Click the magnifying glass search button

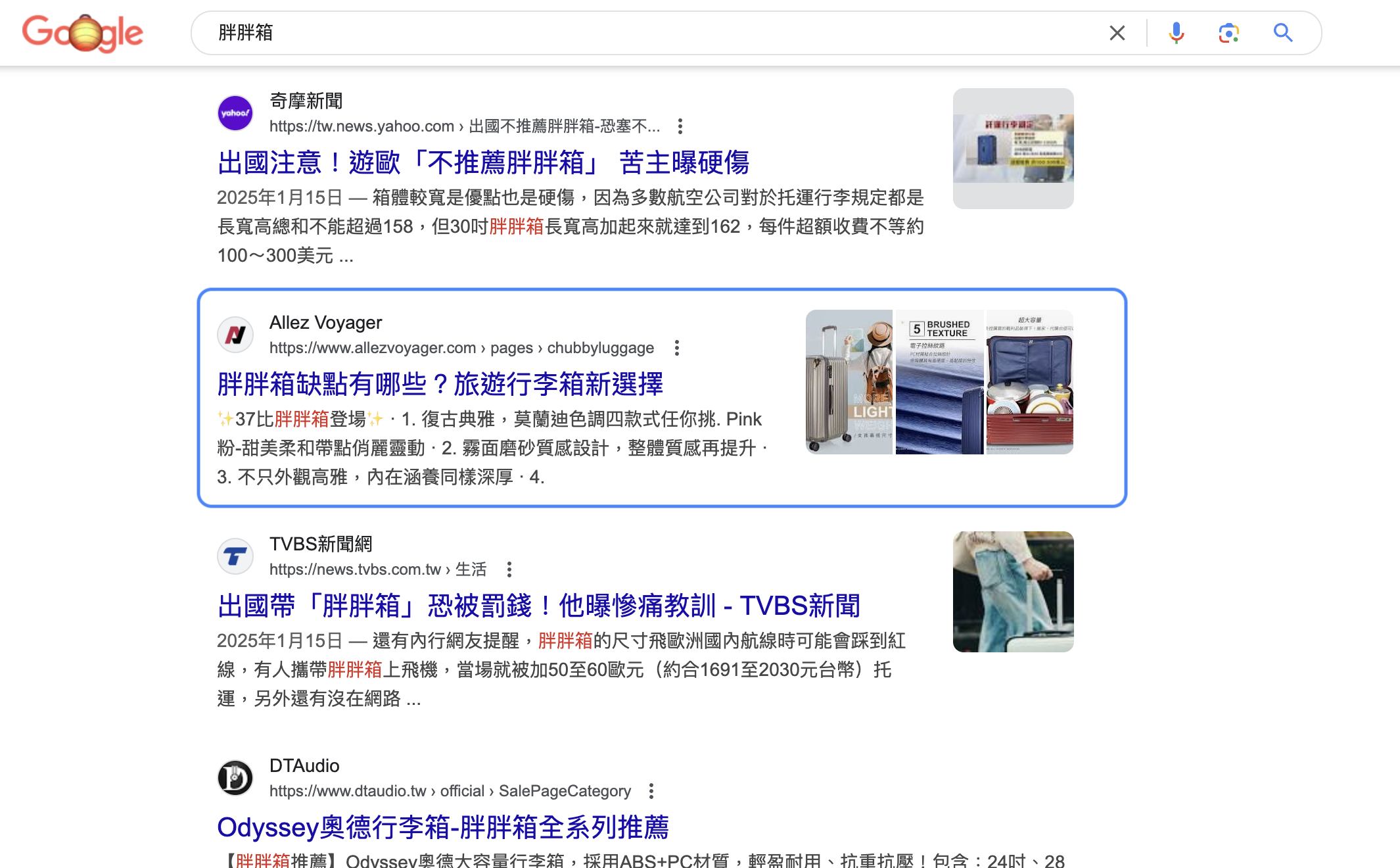(1282, 33)
